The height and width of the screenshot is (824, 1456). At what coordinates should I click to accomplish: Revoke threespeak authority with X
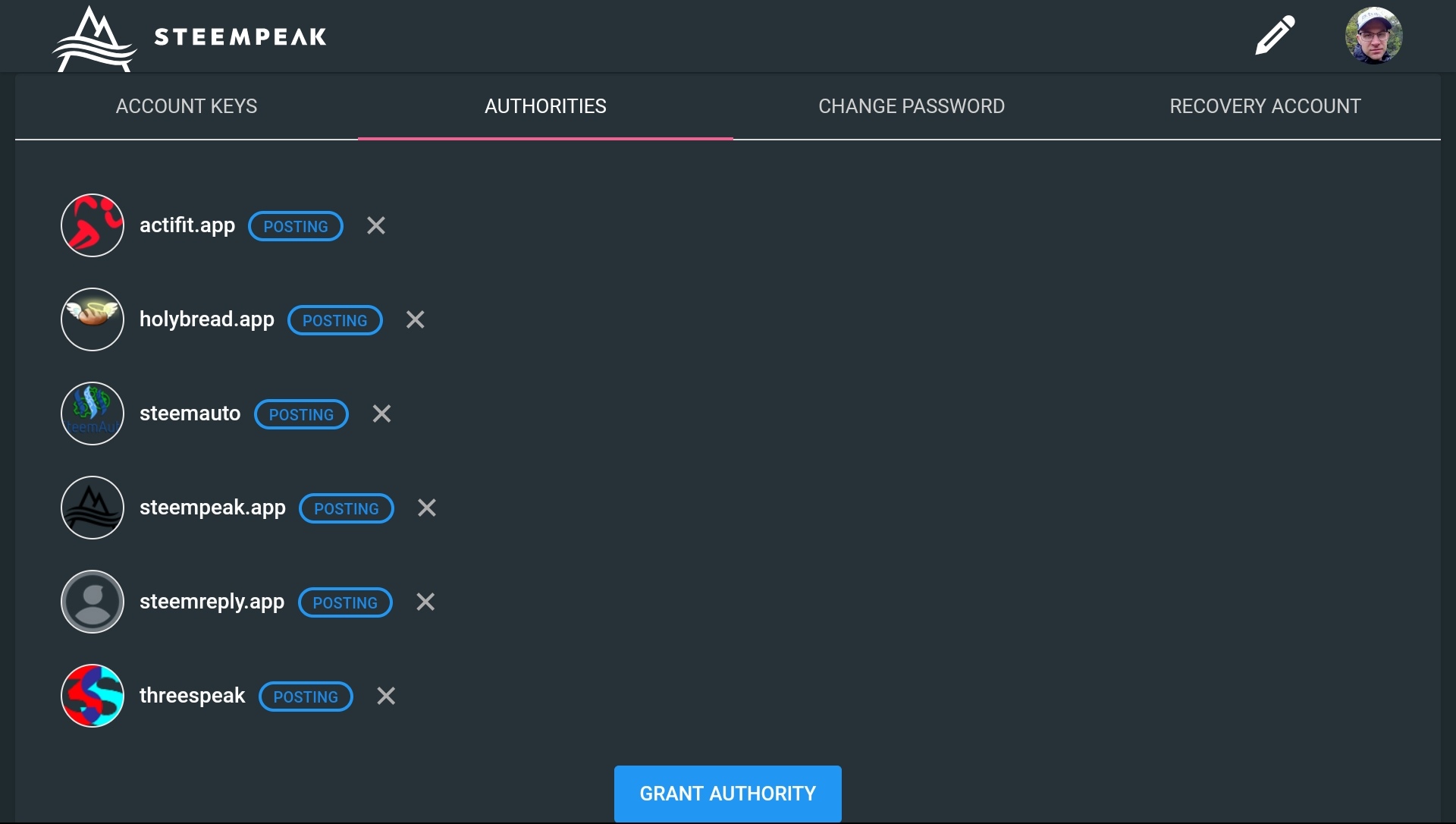pyautogui.click(x=386, y=696)
